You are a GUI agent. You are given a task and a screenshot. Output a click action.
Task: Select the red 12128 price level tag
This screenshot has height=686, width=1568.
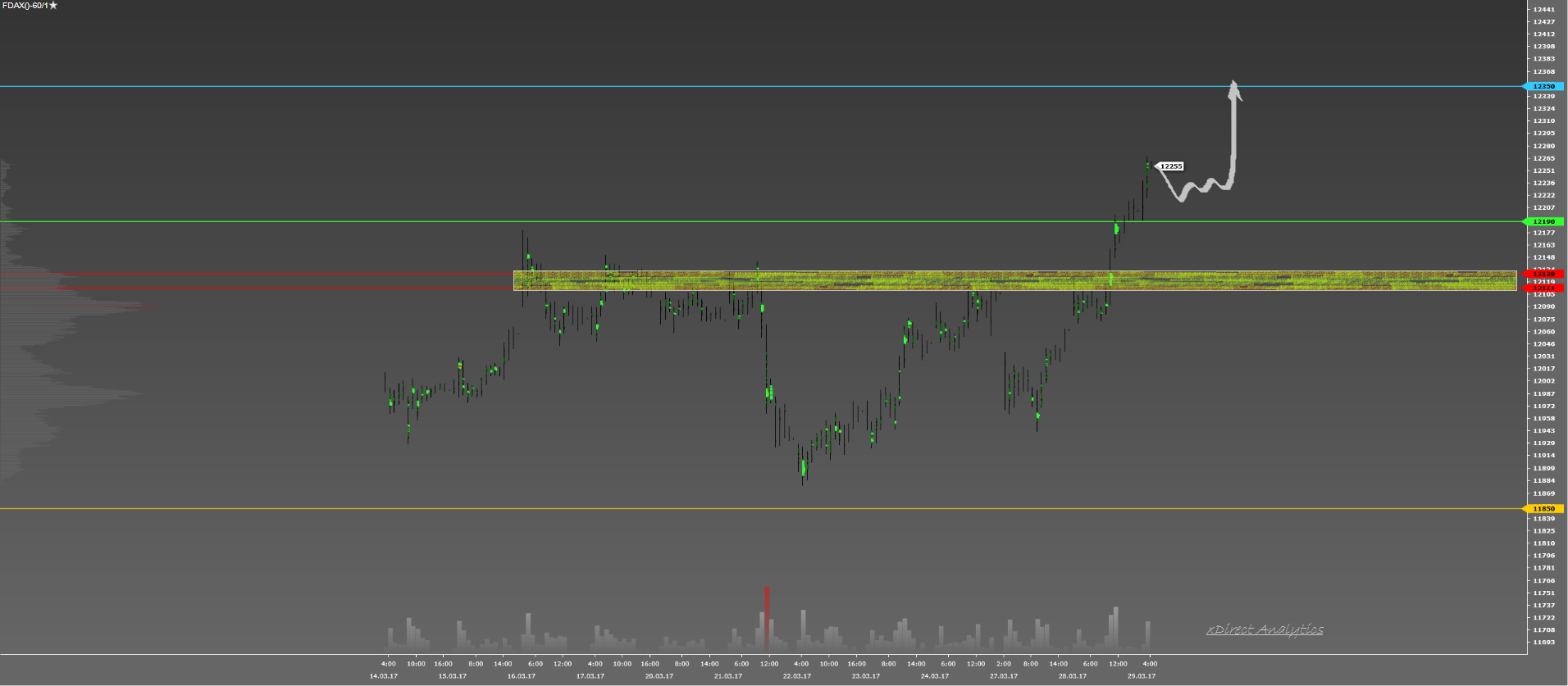point(1544,274)
